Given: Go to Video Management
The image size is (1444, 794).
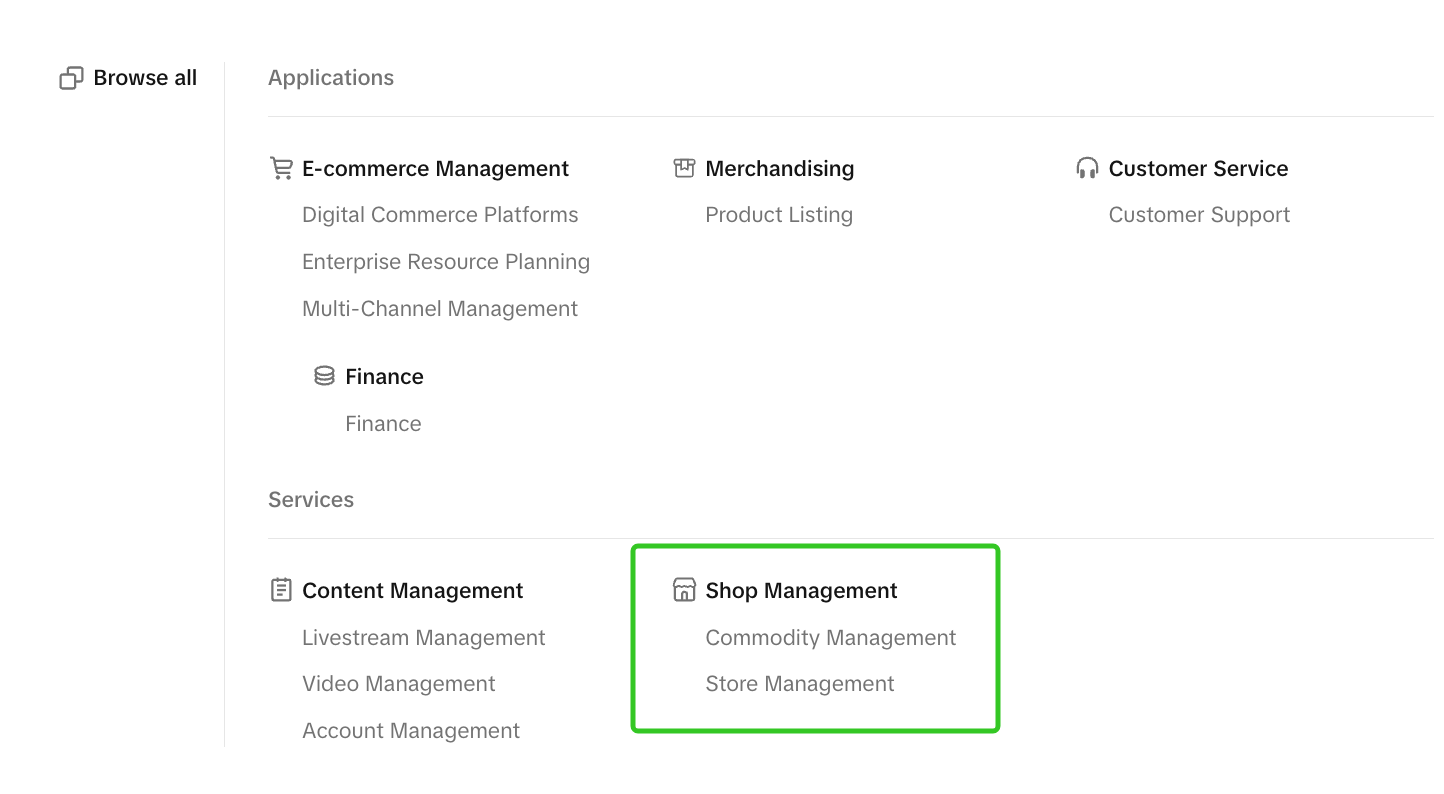Looking at the screenshot, I should (399, 684).
